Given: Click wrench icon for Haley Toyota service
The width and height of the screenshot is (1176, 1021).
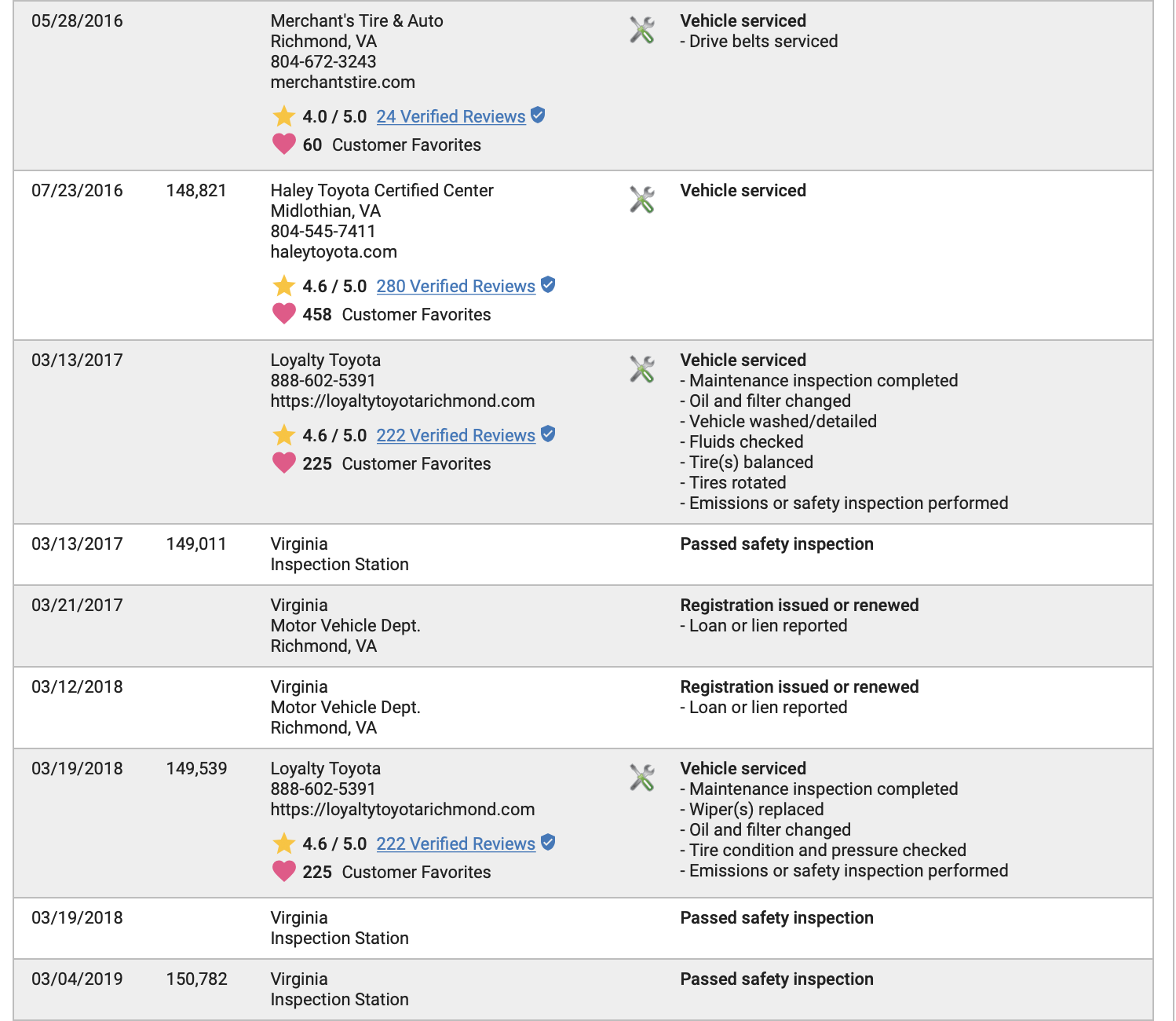Looking at the screenshot, I should (x=642, y=200).
